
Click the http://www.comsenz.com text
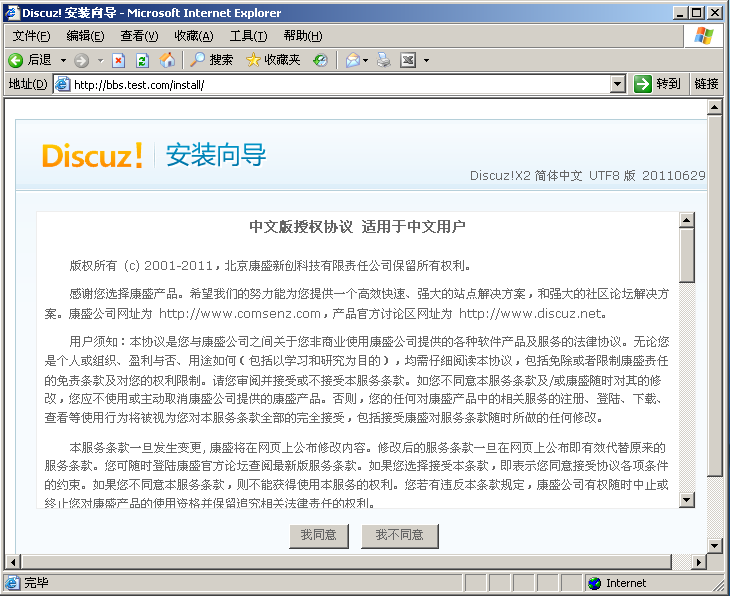[240, 314]
